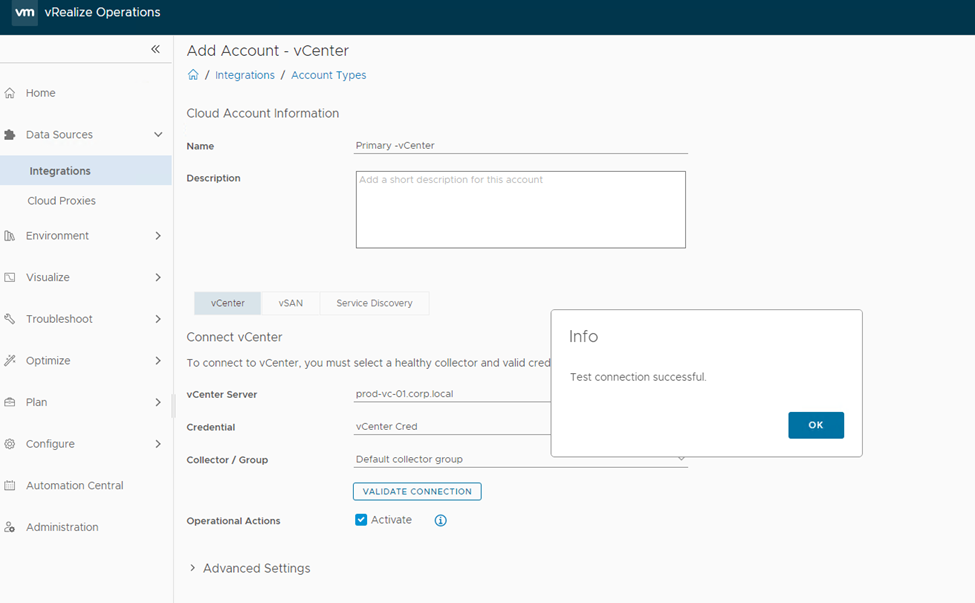
Task: Open the Operational Actions info icon
Action: coord(440,520)
